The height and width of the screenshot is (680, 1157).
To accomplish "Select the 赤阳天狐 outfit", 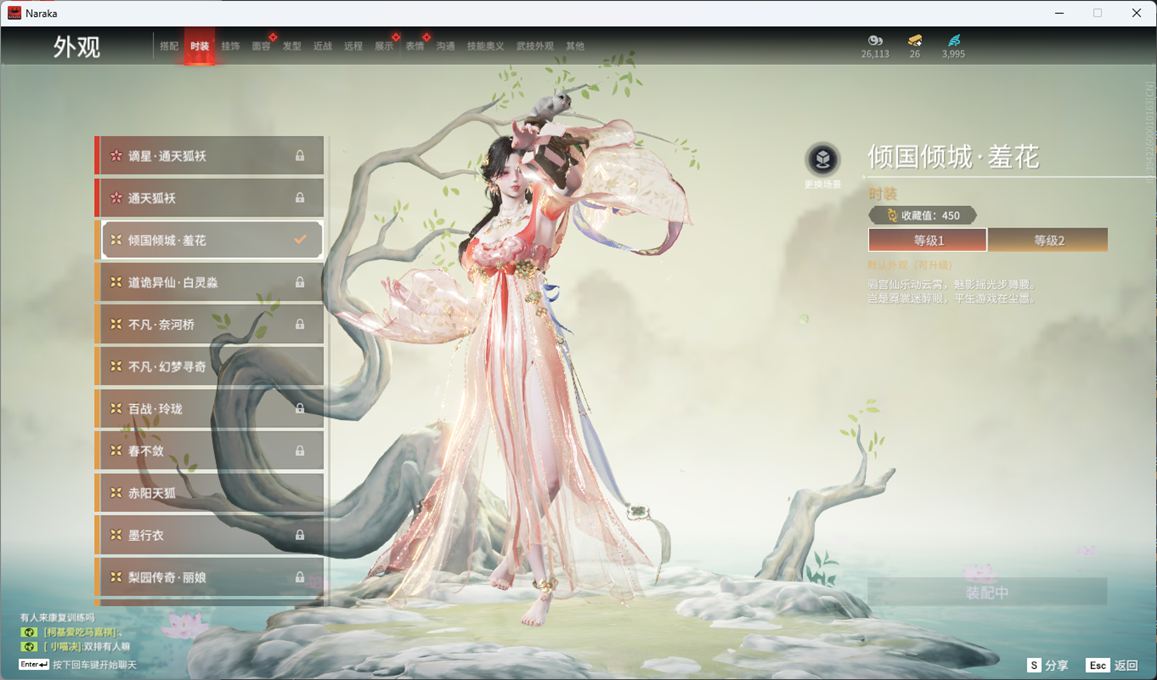I will click(210, 493).
